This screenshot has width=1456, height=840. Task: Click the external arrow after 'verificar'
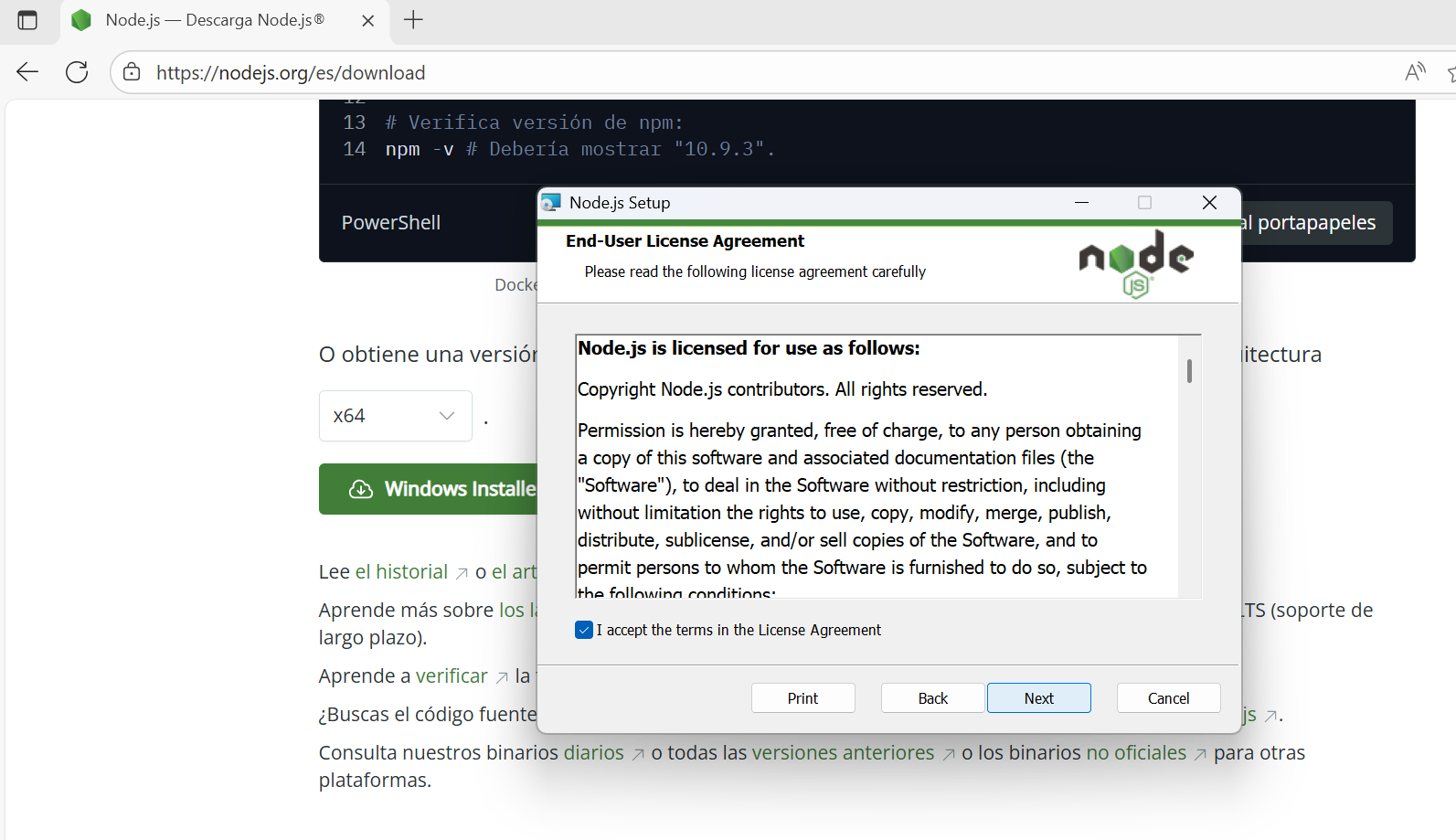click(x=502, y=678)
